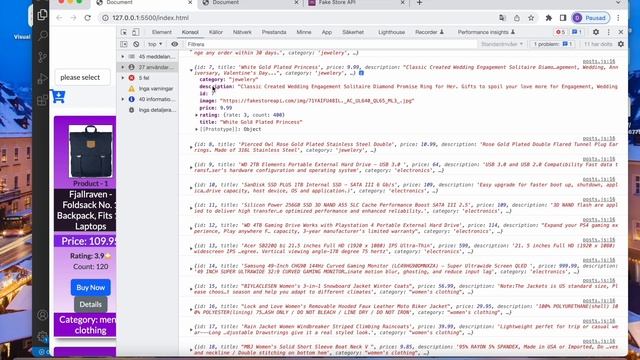Click in the Filtrera filter field
Screen dimensions: 640x360
331,44
